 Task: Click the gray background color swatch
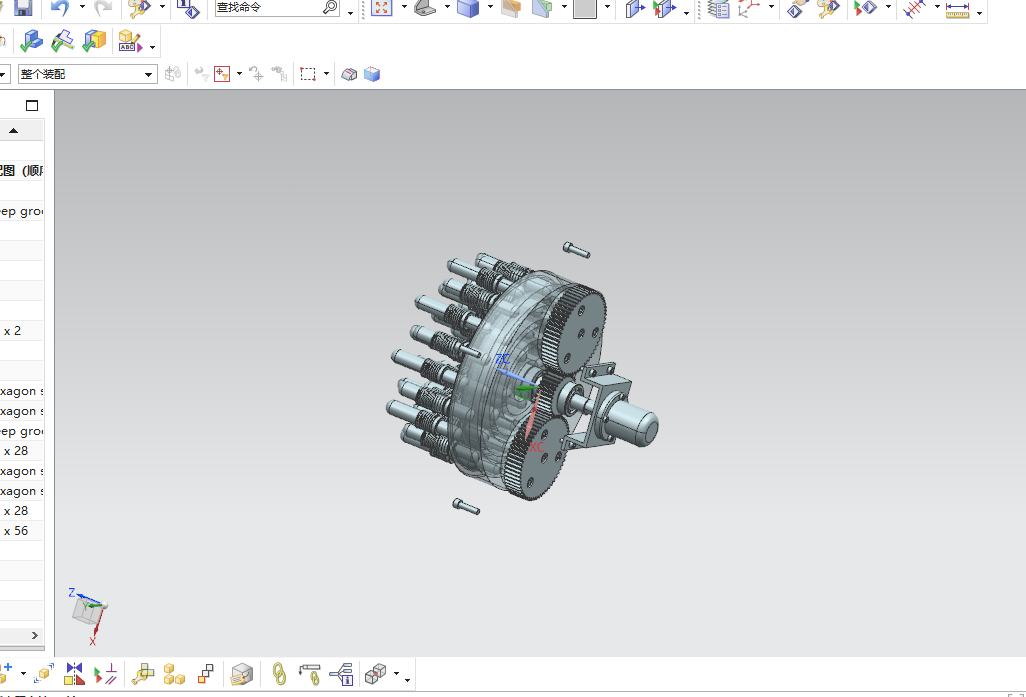(x=585, y=9)
